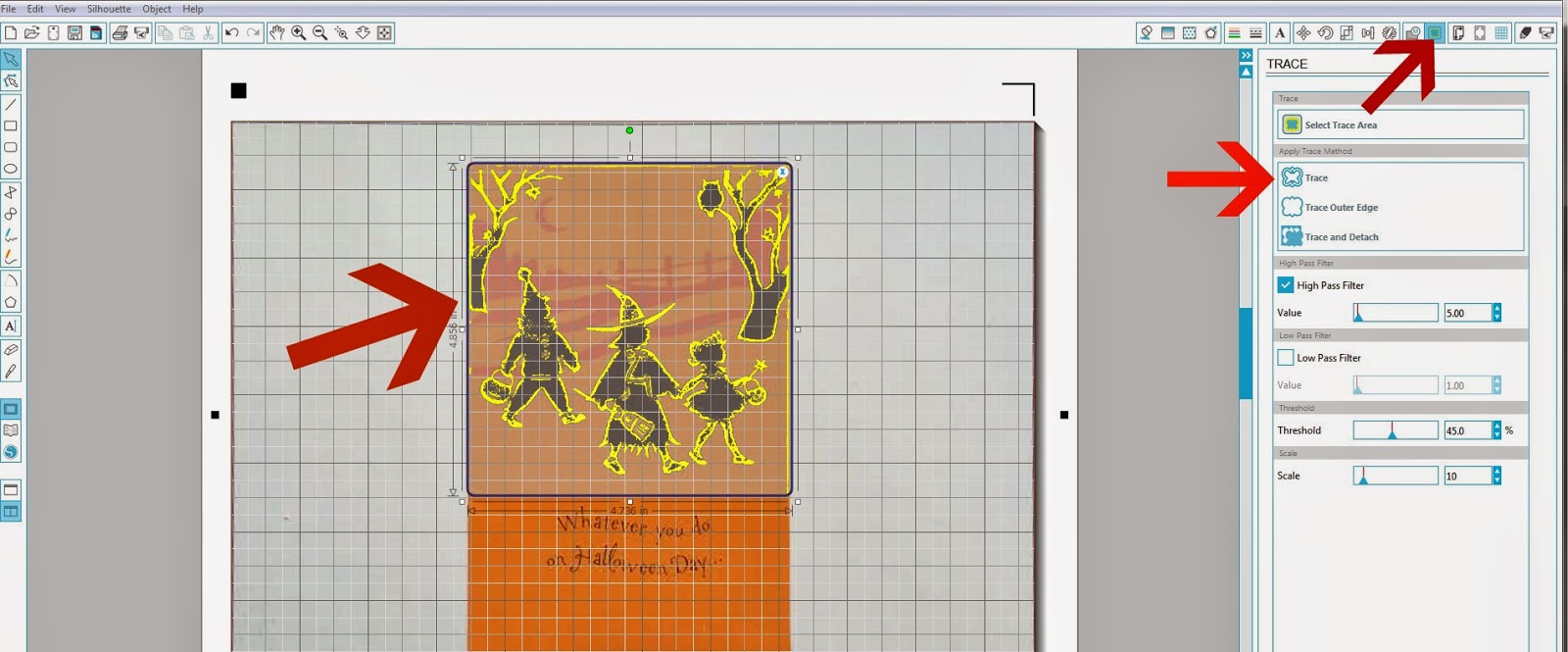Select the arrow Select tool in left toolbar
Viewport: 1568px width, 652px height.
pyautogui.click(x=11, y=60)
